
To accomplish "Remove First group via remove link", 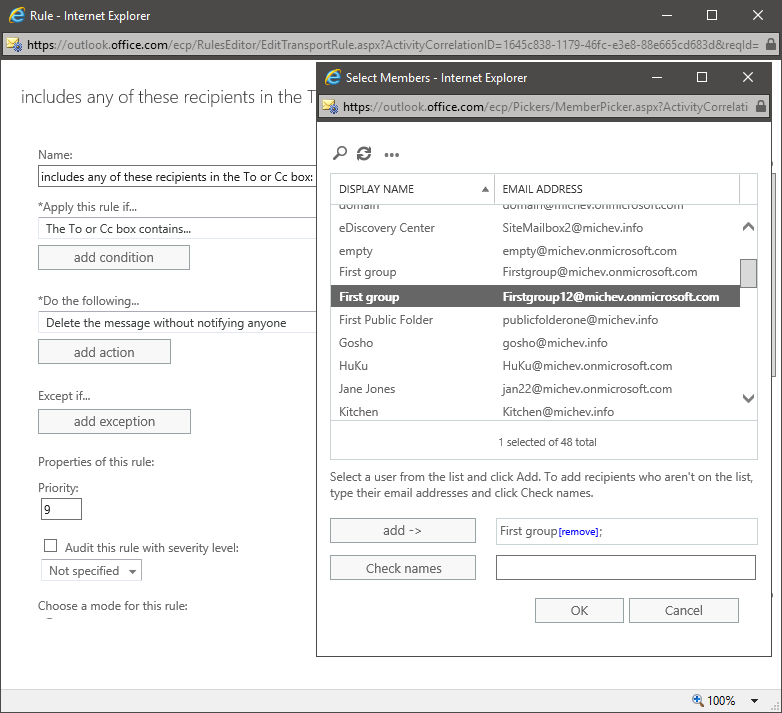I will [x=578, y=532].
